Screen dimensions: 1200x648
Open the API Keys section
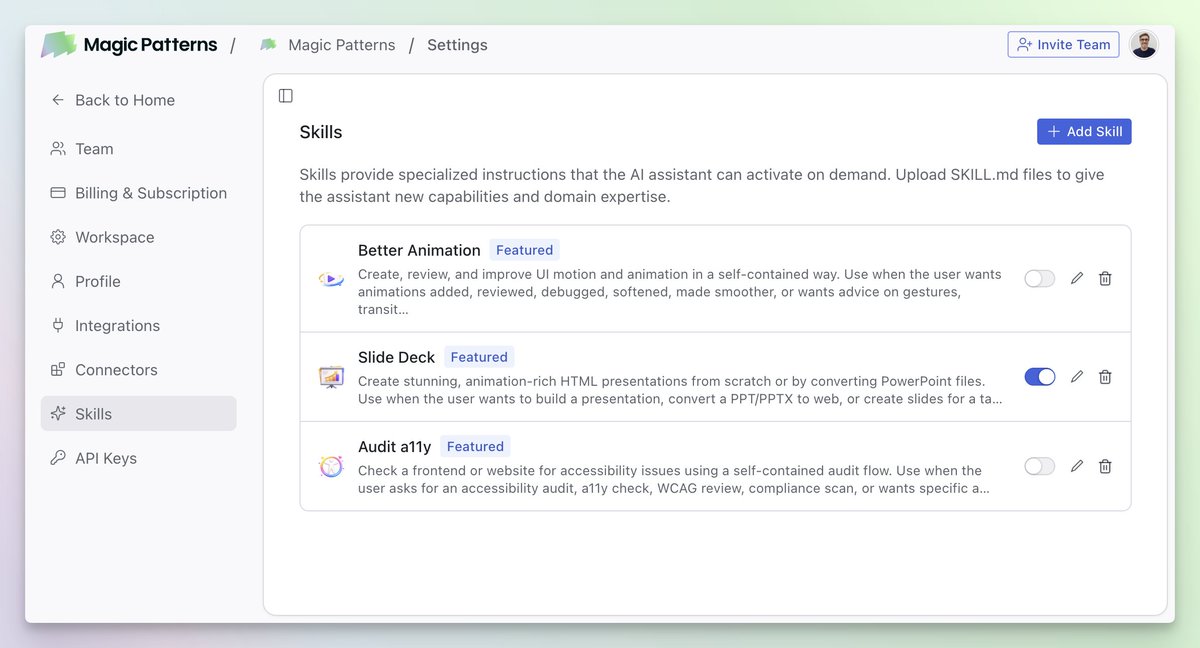[104, 457]
